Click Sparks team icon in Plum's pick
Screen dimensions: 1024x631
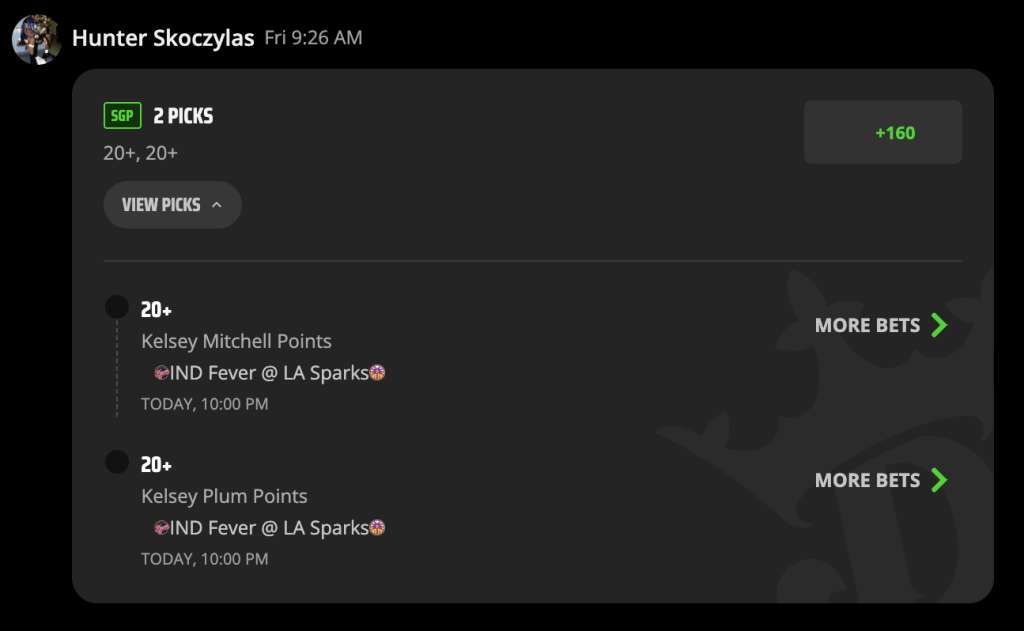378,528
